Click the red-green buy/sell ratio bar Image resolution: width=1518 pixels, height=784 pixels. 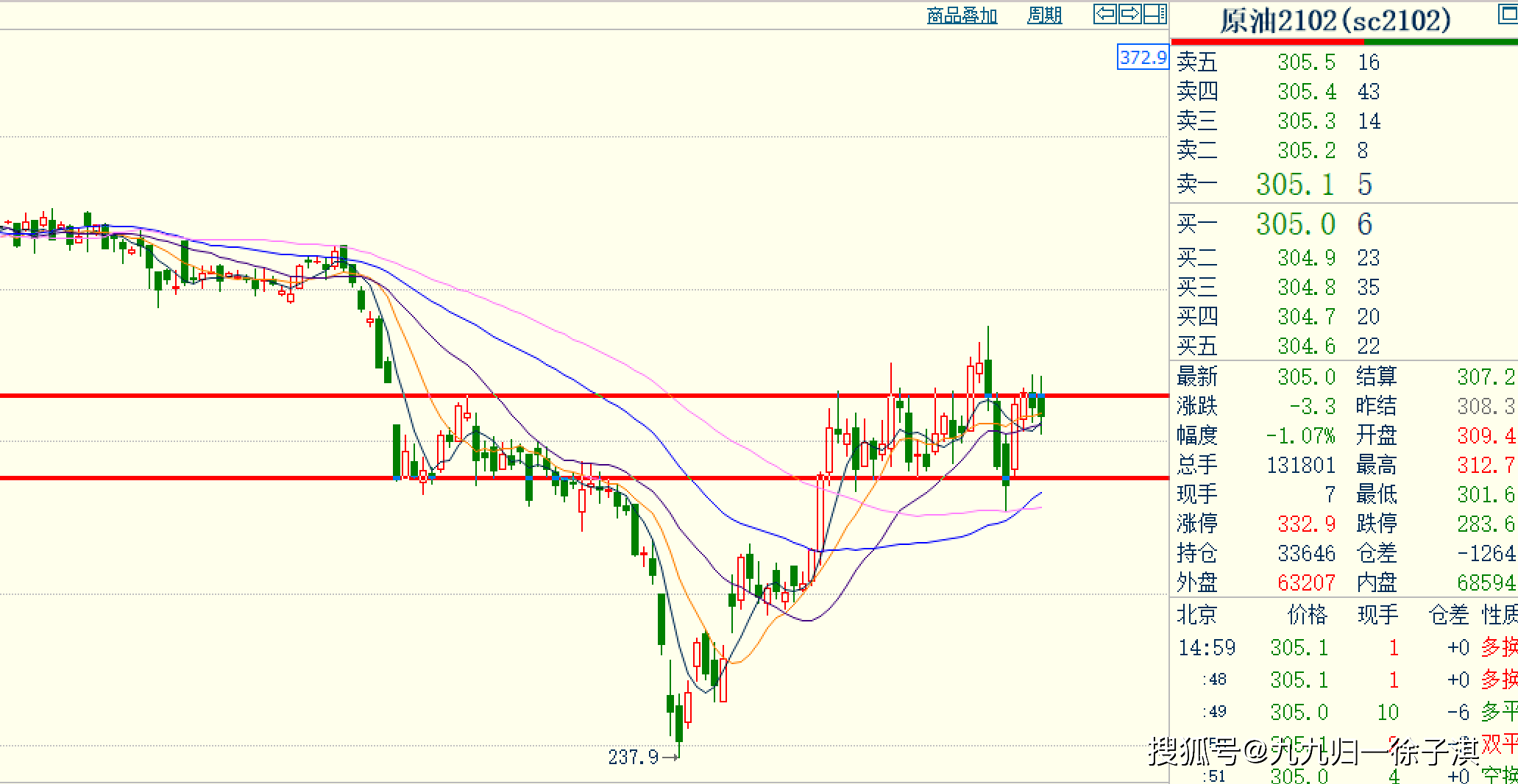(1344, 42)
